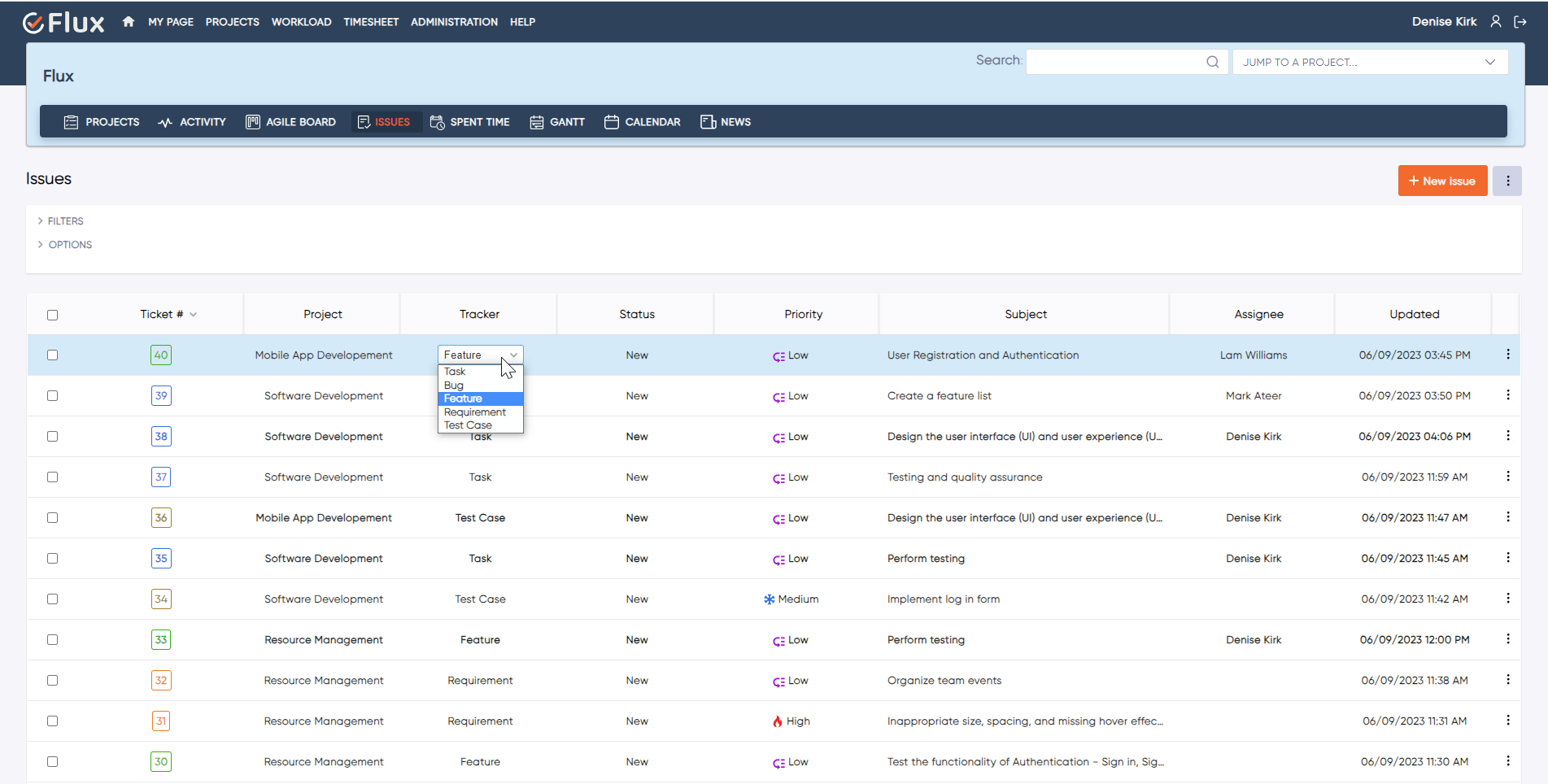Open the Jump to a project dropdown

(x=1369, y=62)
